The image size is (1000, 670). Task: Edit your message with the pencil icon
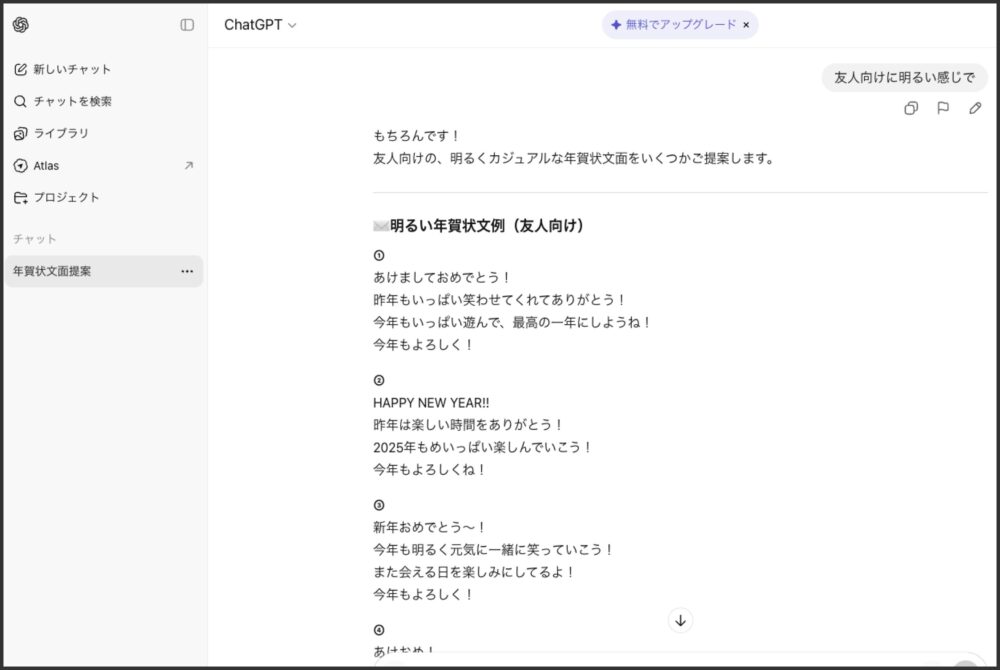pos(975,109)
